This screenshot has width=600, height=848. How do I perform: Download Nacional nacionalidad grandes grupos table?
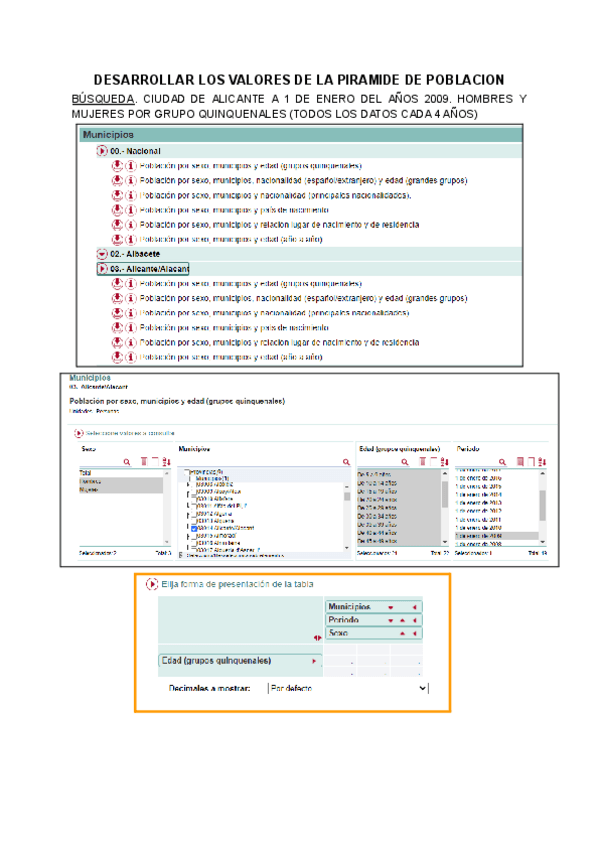[x=117, y=180]
